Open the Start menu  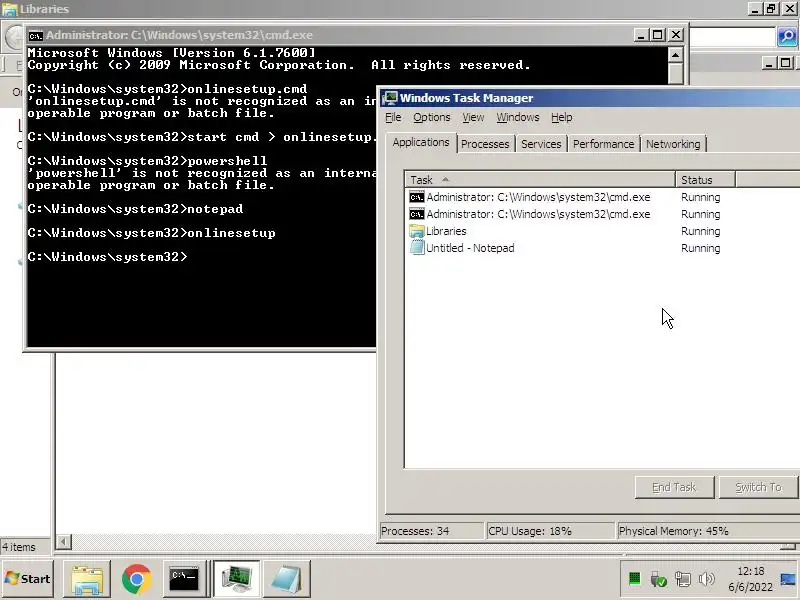28,578
